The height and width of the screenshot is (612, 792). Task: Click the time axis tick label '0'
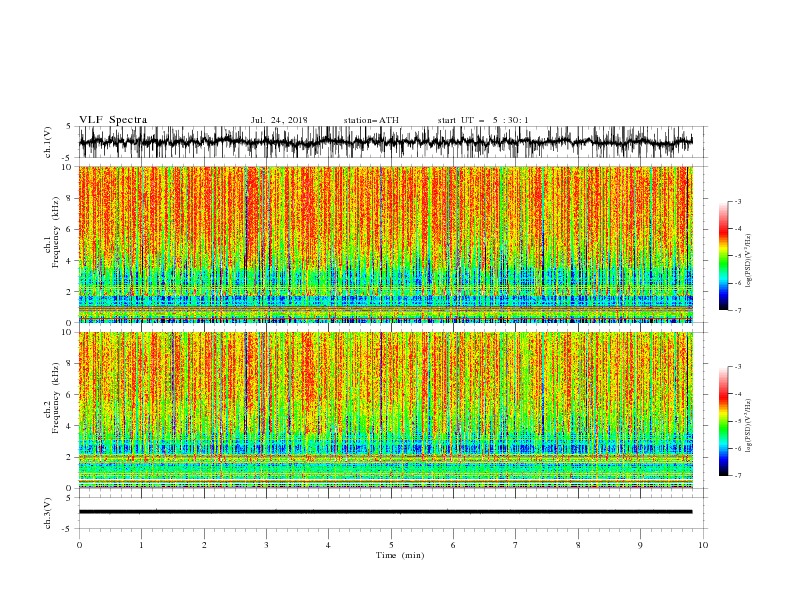click(79, 545)
